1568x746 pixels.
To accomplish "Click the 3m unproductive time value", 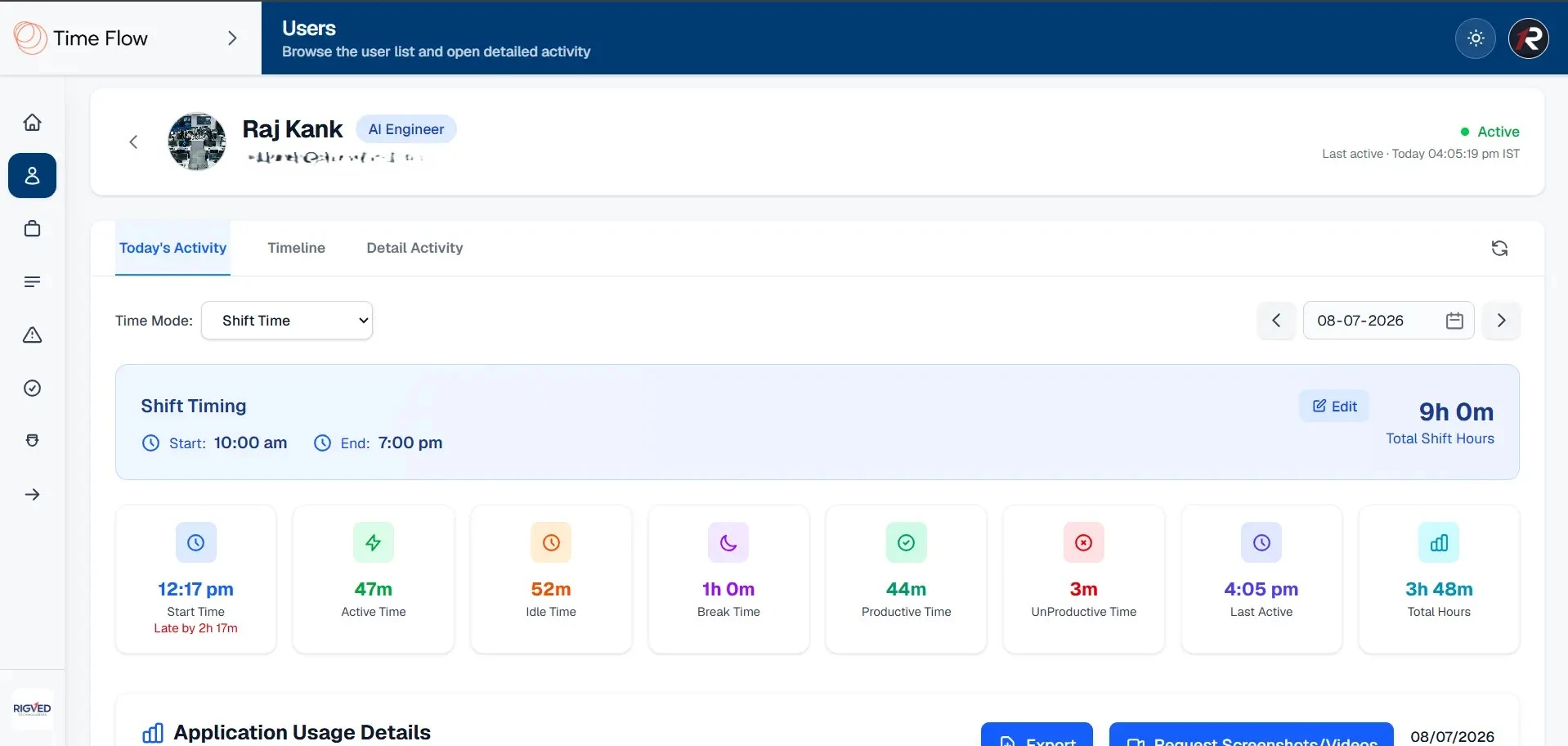I will (1084, 589).
